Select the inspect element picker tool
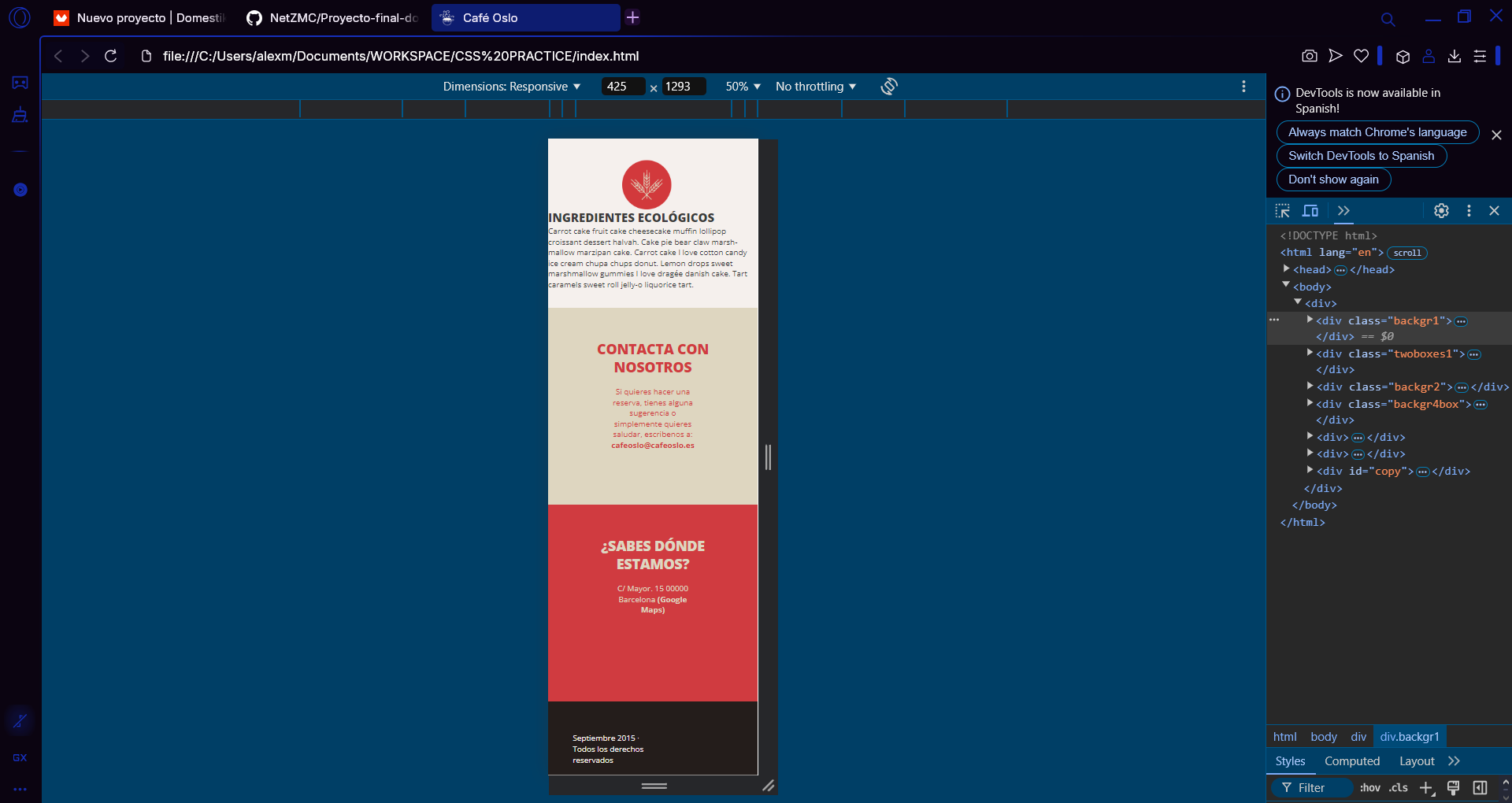 coord(1283,211)
